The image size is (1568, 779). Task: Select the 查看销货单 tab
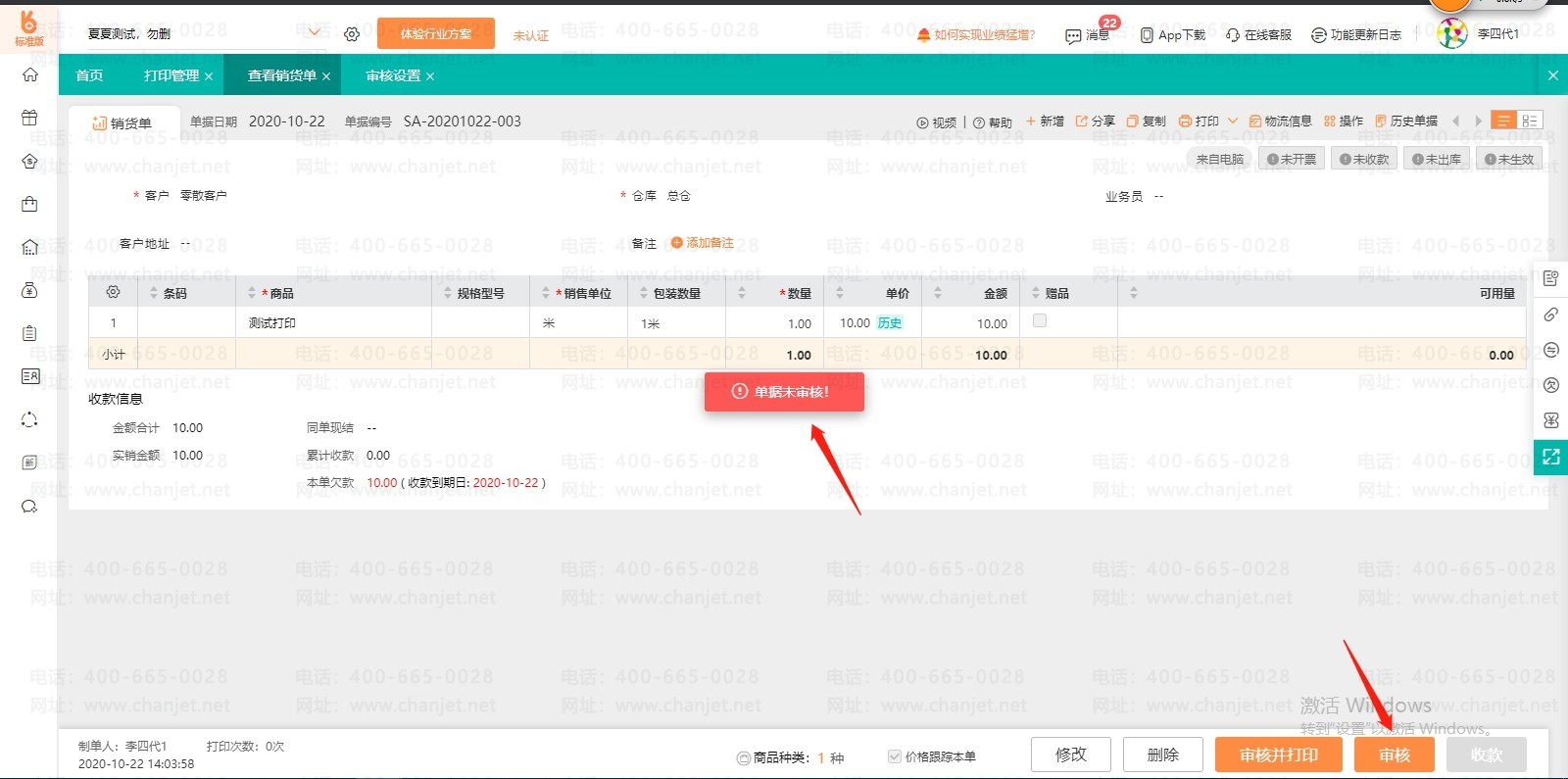(281, 75)
